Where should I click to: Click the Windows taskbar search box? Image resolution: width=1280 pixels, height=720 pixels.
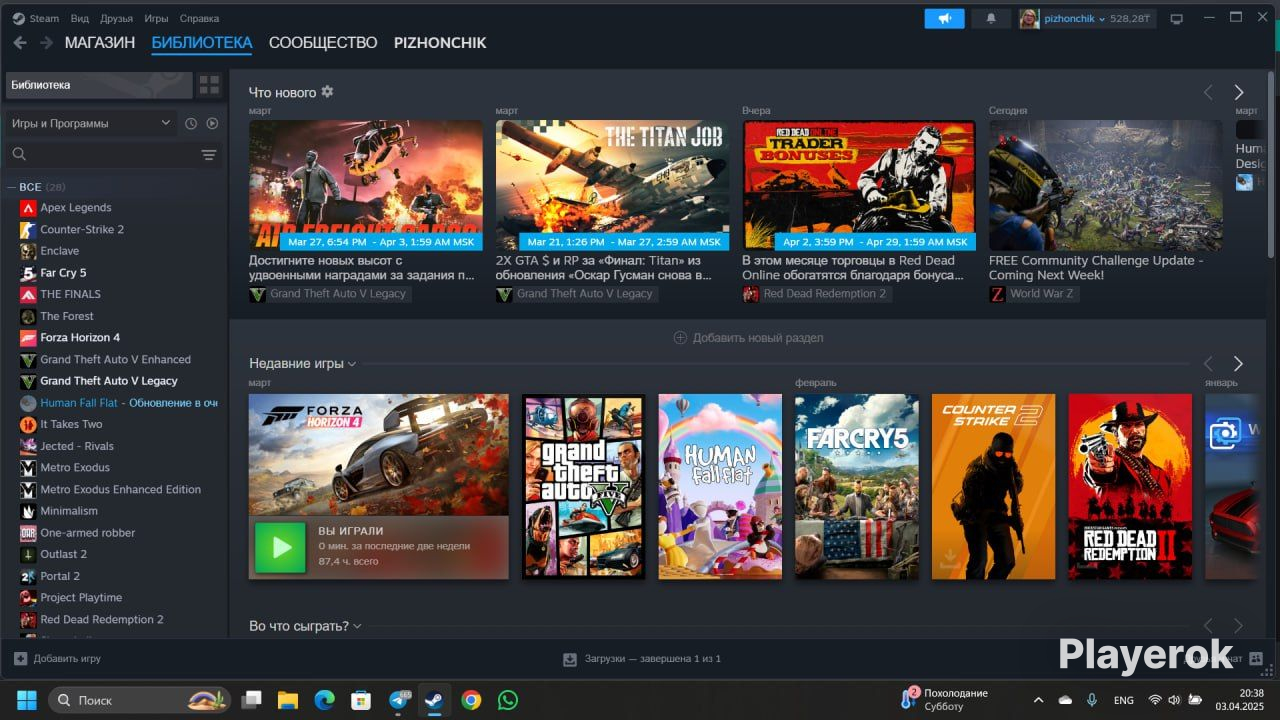pyautogui.click(x=139, y=700)
